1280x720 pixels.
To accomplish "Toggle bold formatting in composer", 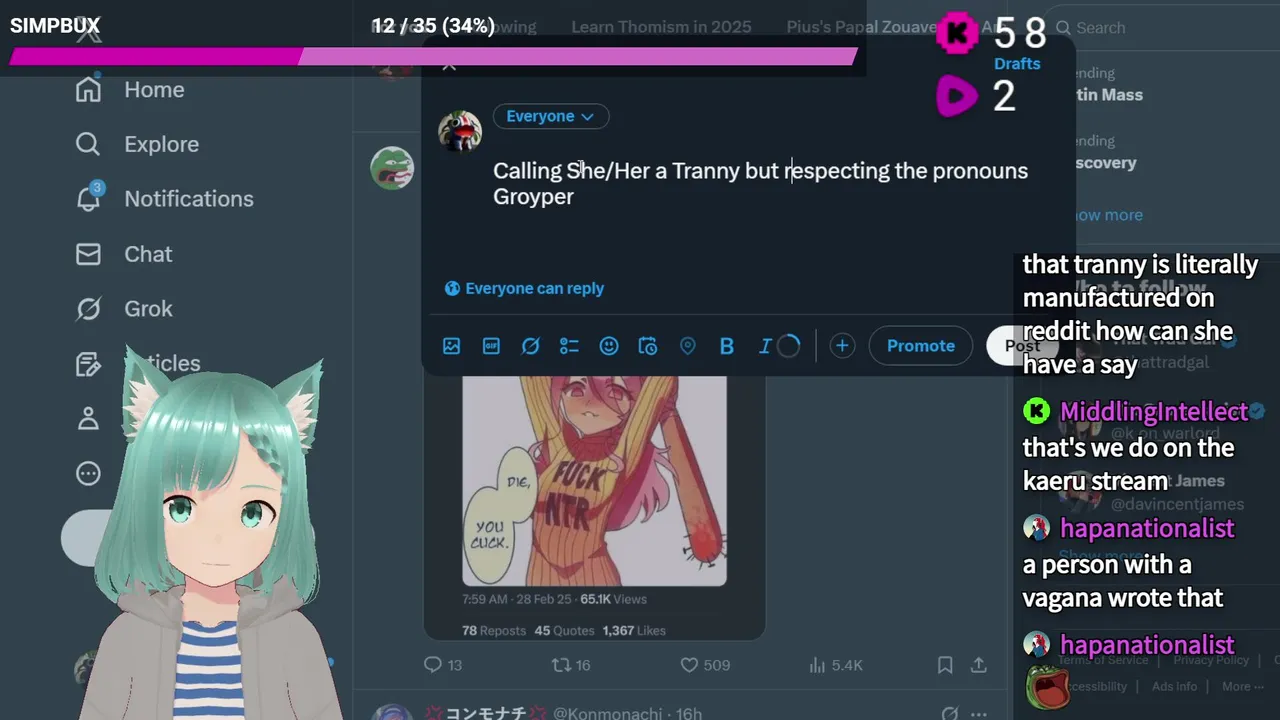I will point(727,346).
